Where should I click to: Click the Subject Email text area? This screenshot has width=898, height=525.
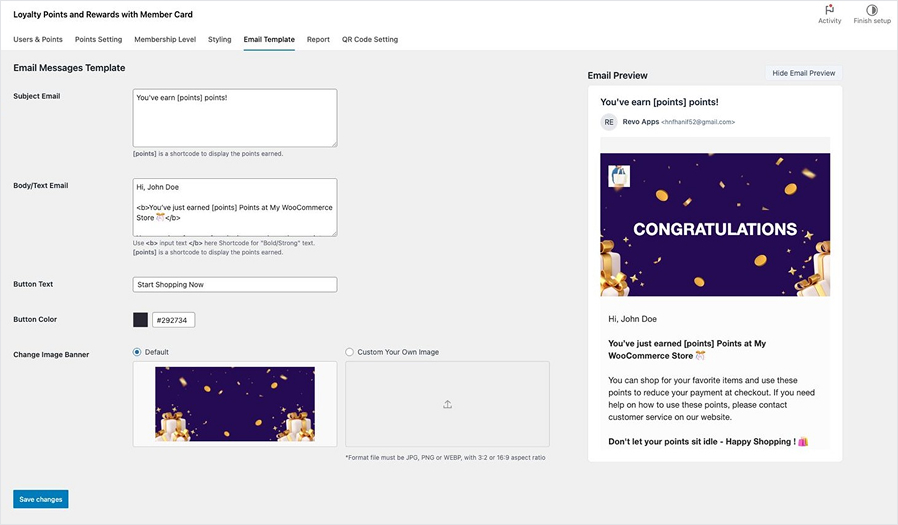click(235, 118)
